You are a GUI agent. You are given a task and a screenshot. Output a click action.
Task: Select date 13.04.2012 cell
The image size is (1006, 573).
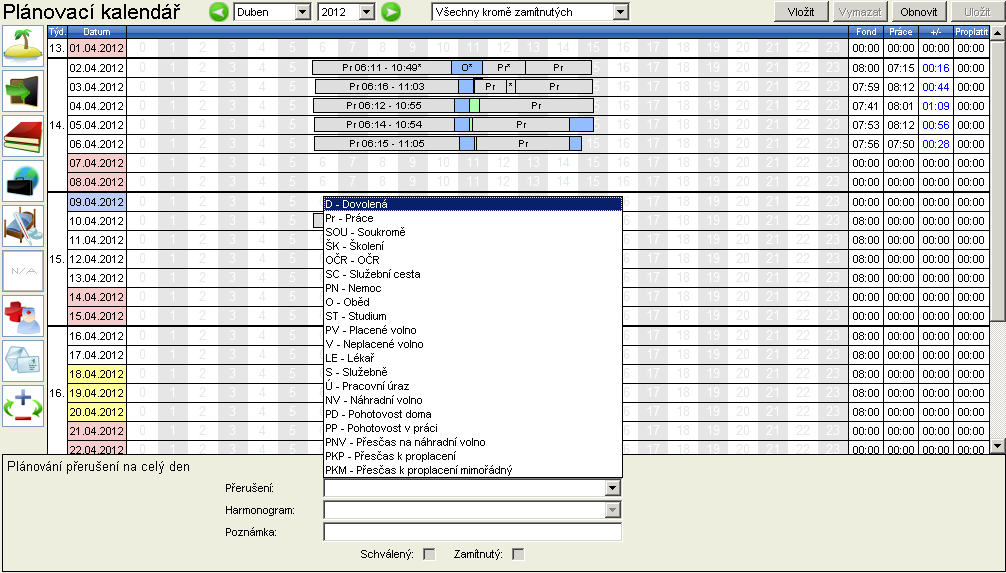(x=97, y=278)
